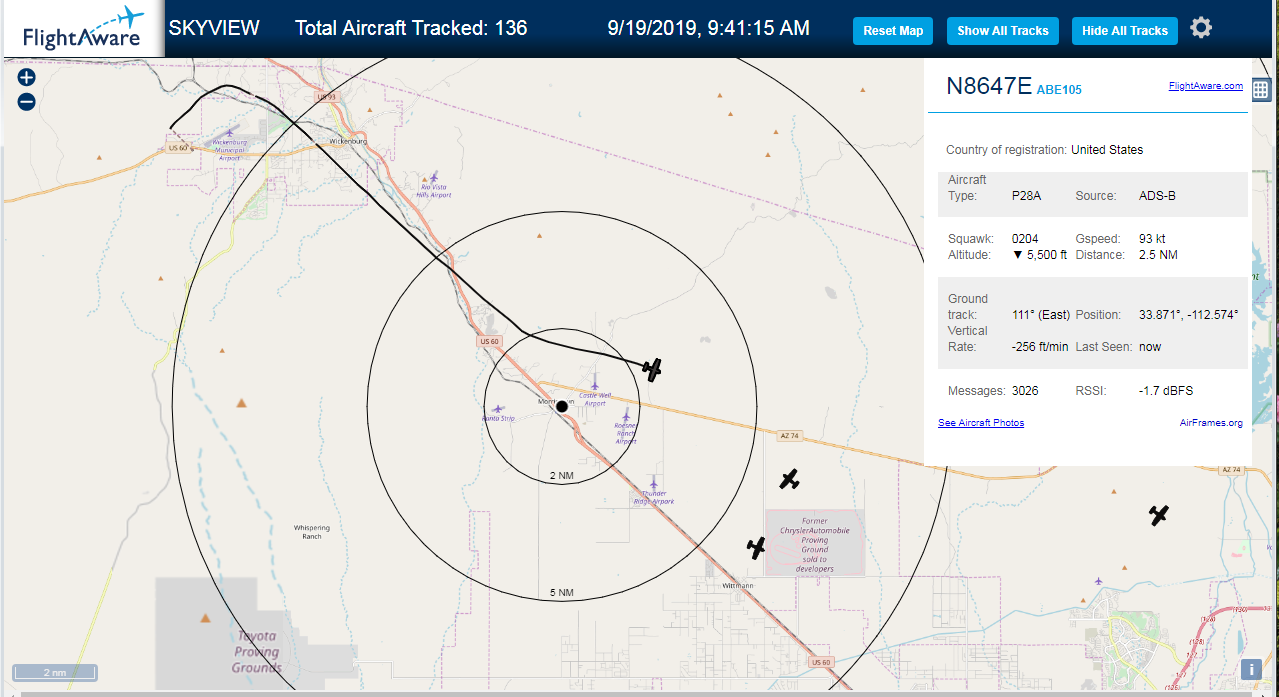Click the 2 nm map scale bar
1279x697 pixels.
pos(55,672)
